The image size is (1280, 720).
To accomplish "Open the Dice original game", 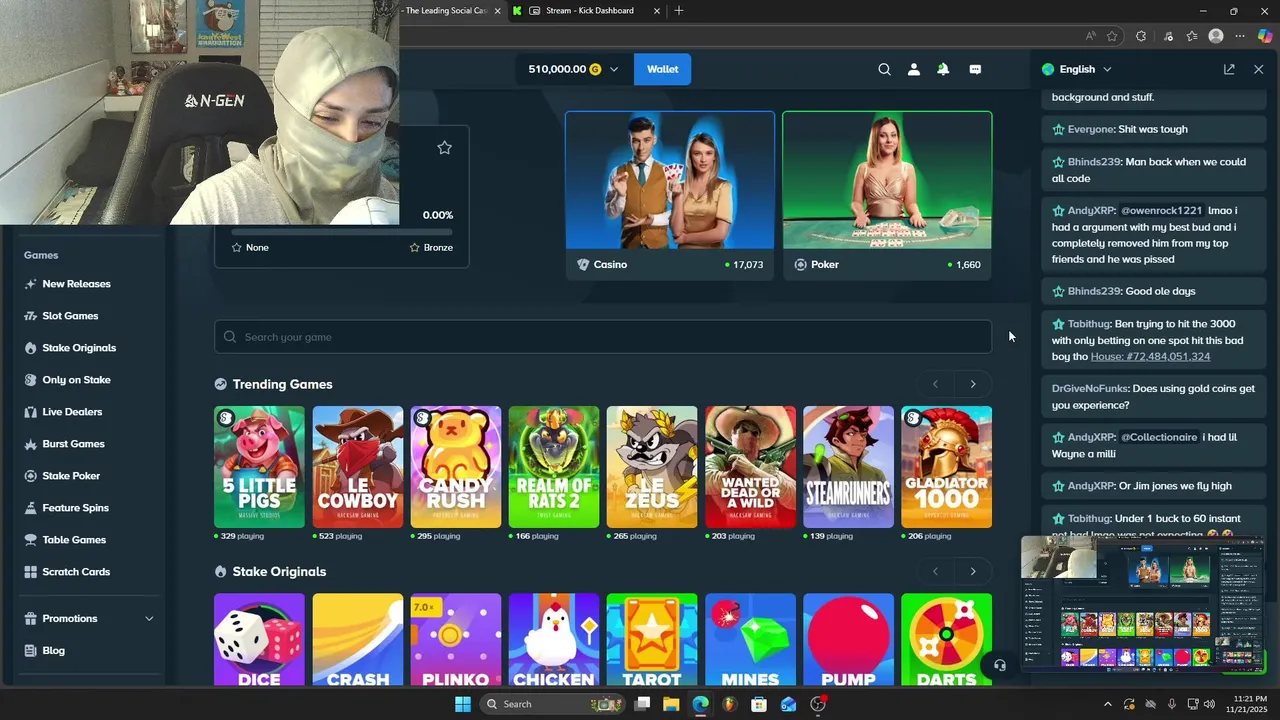I will coord(259,640).
